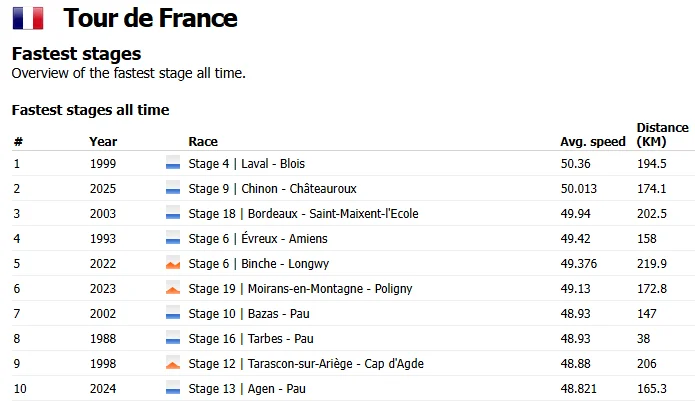Open Stage 10 Bazas - Pau link
This screenshot has width=695, height=401.
(x=249, y=314)
